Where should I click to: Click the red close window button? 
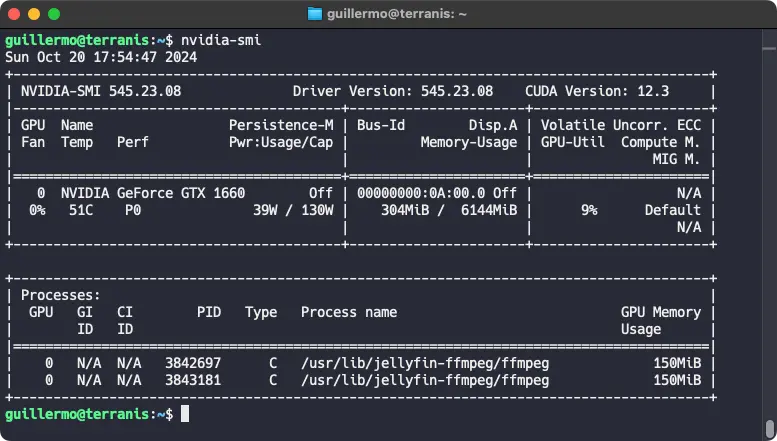click(x=15, y=14)
